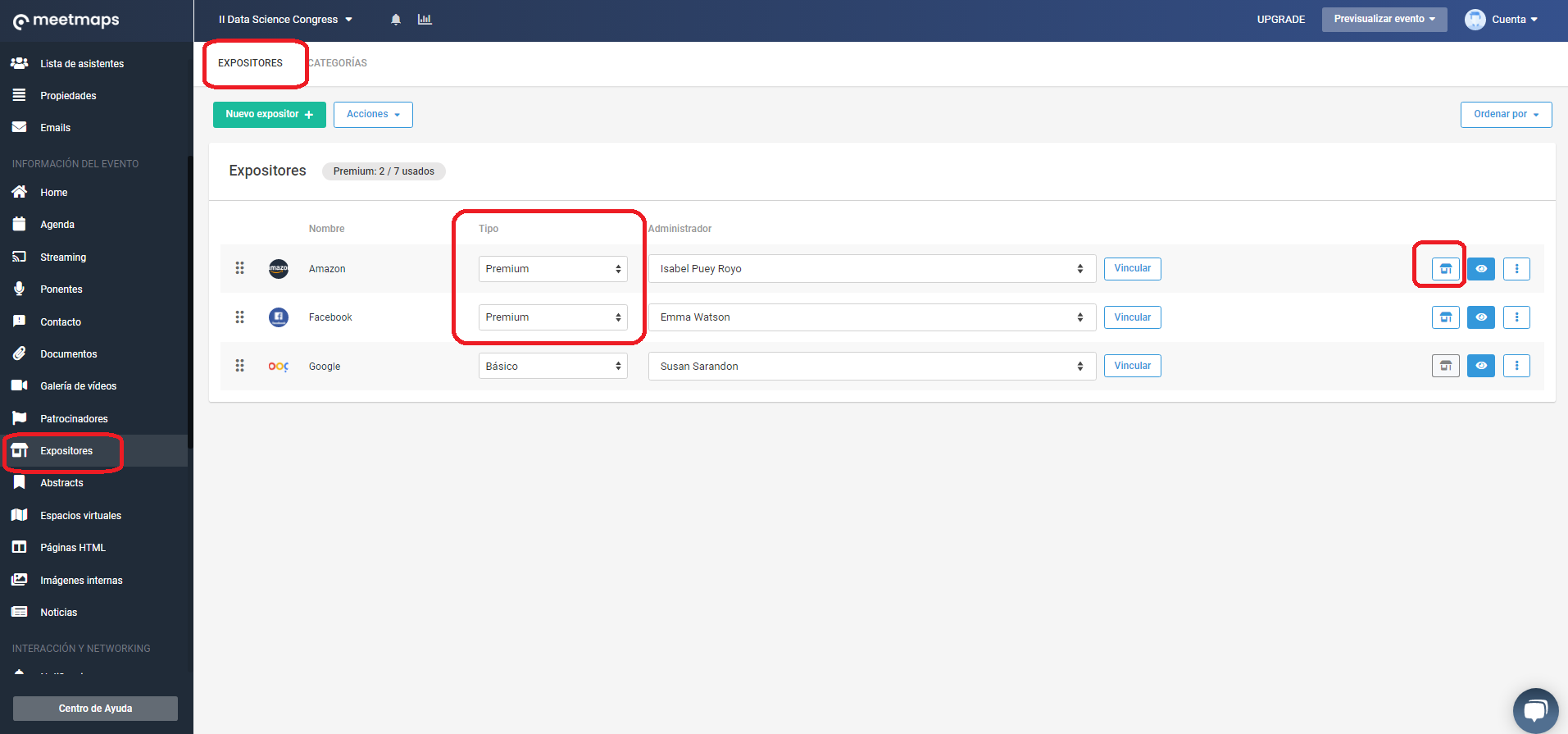
Task: Toggle visibility eye for Google
Action: (1480, 366)
